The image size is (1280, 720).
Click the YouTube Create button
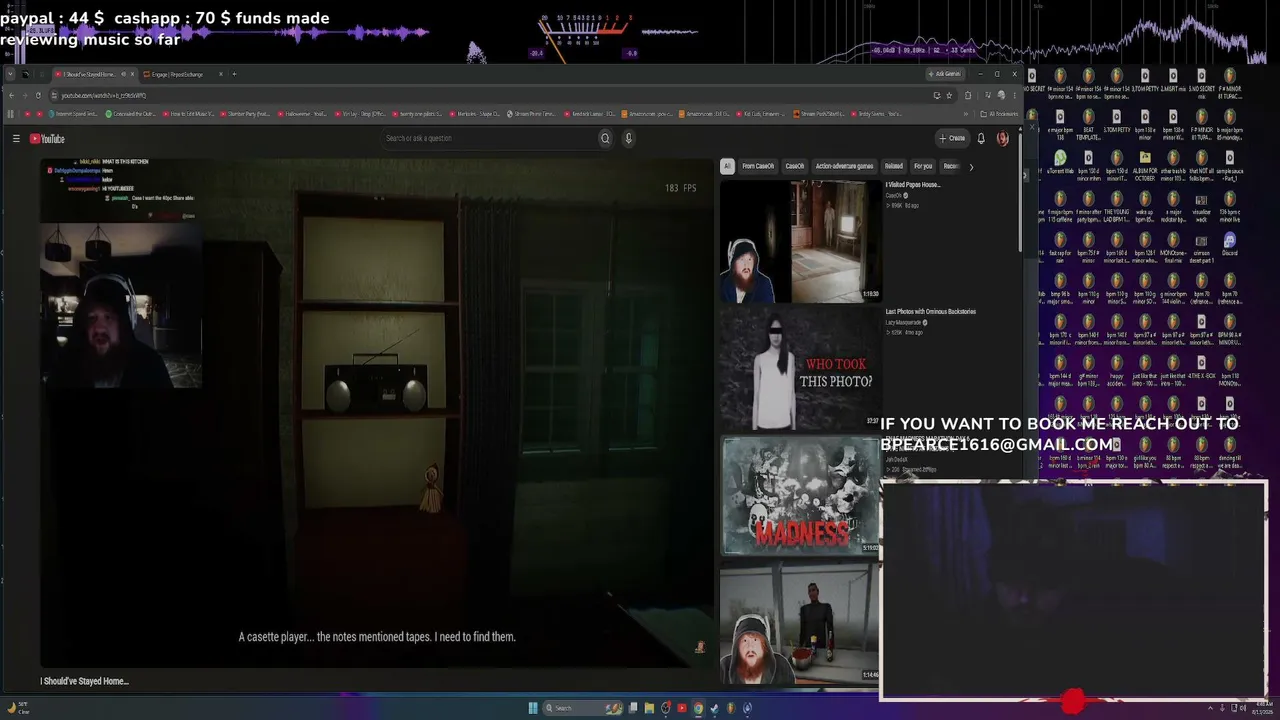(952, 138)
